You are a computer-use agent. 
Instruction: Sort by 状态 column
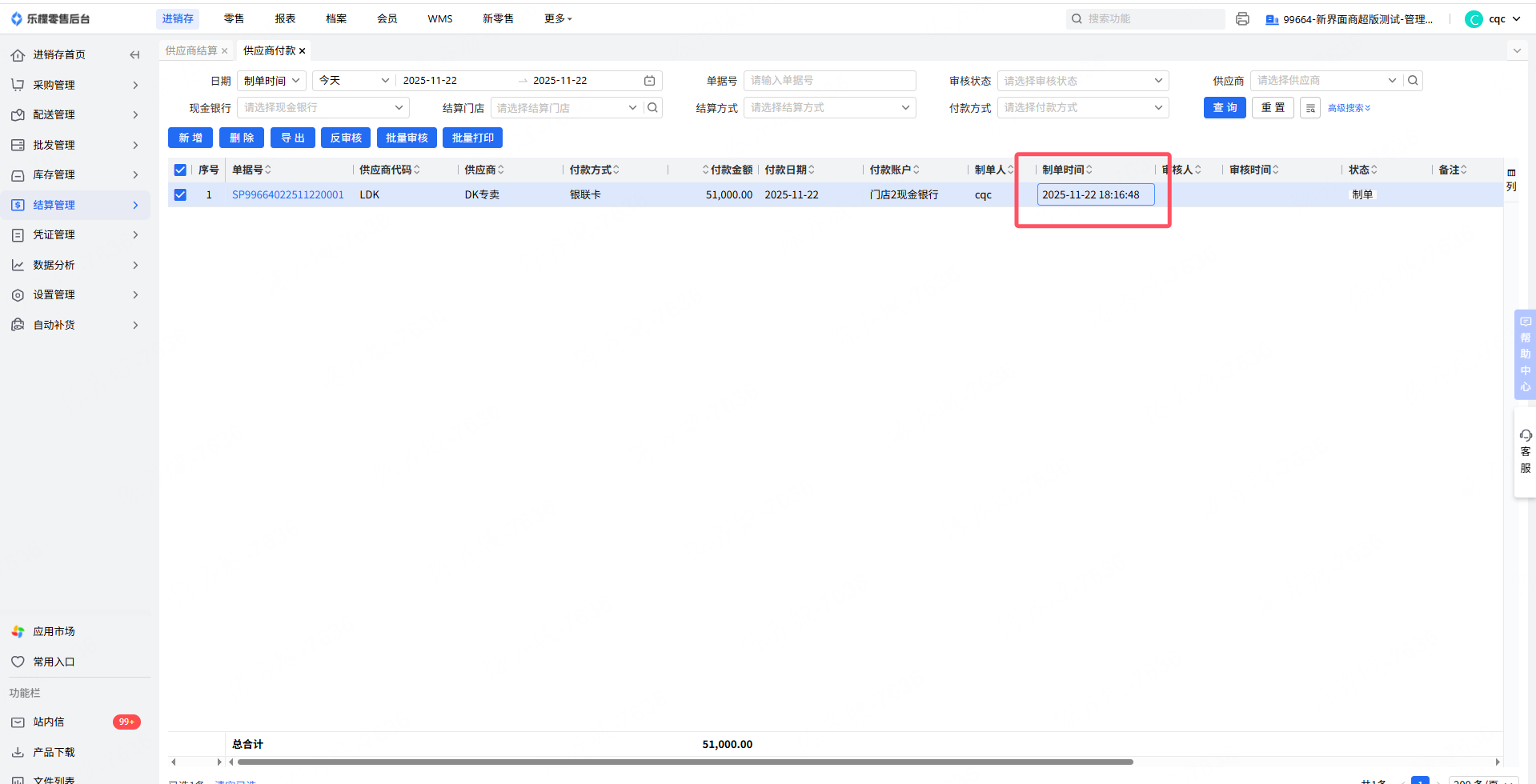tap(1374, 170)
